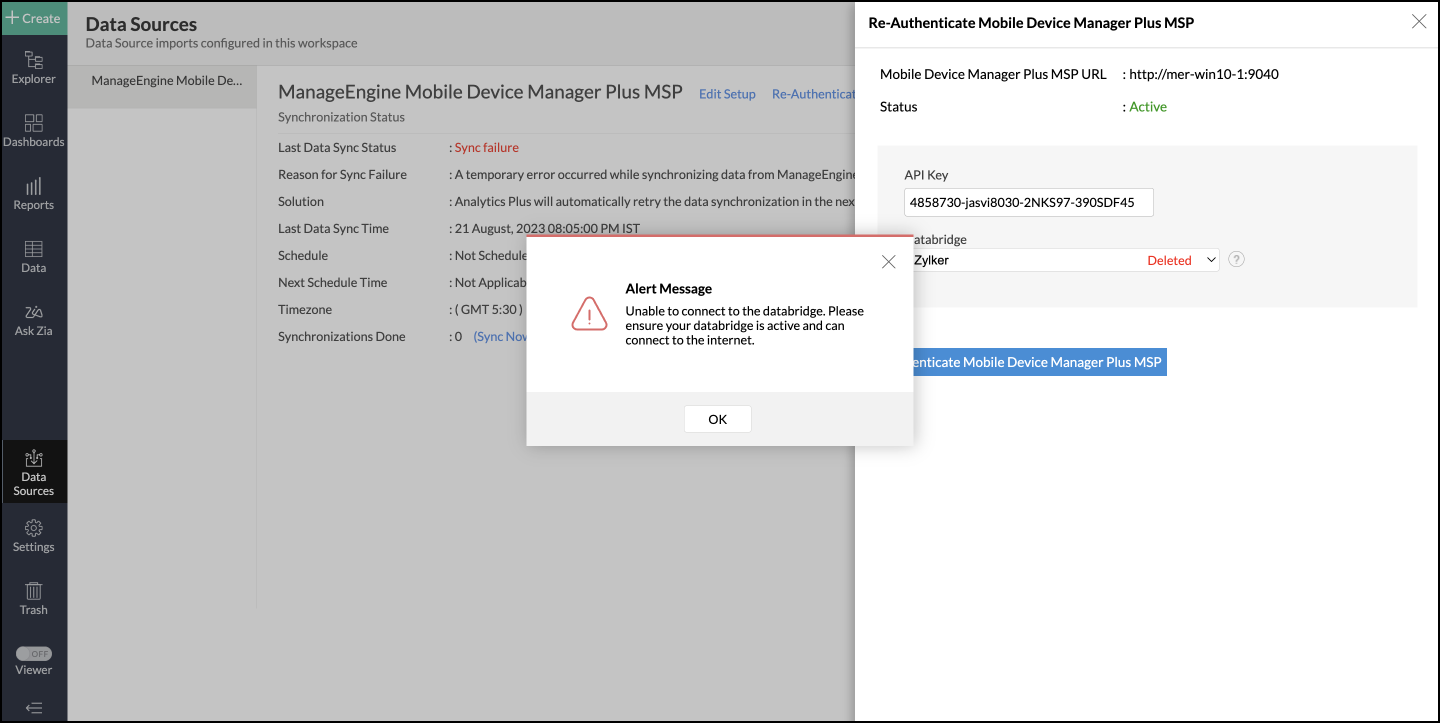
Task: Click the Create button
Action: point(33,18)
